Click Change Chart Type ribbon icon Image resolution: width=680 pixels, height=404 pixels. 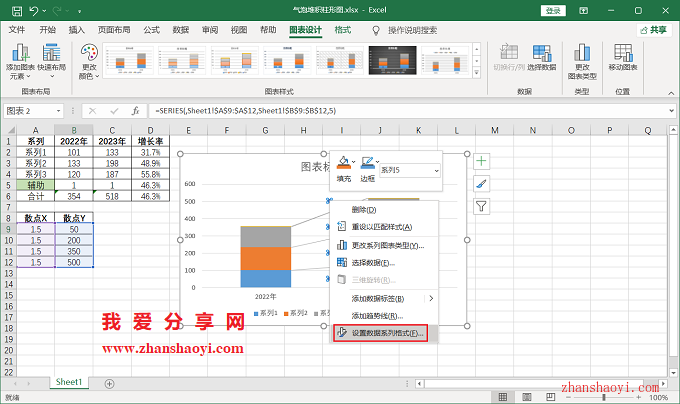point(582,62)
